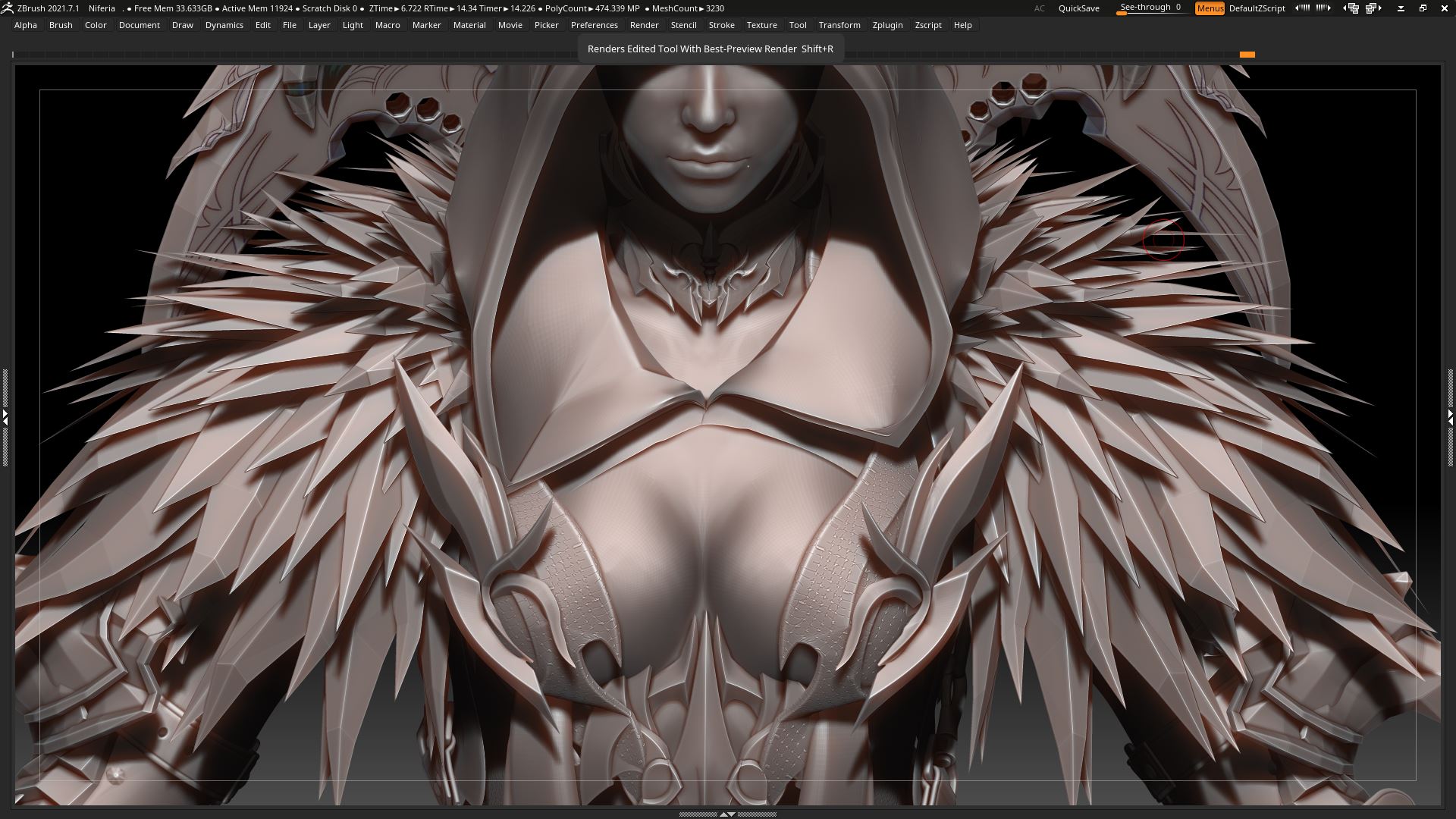Open the Render menu
This screenshot has width=1456, height=819.
[x=644, y=25]
